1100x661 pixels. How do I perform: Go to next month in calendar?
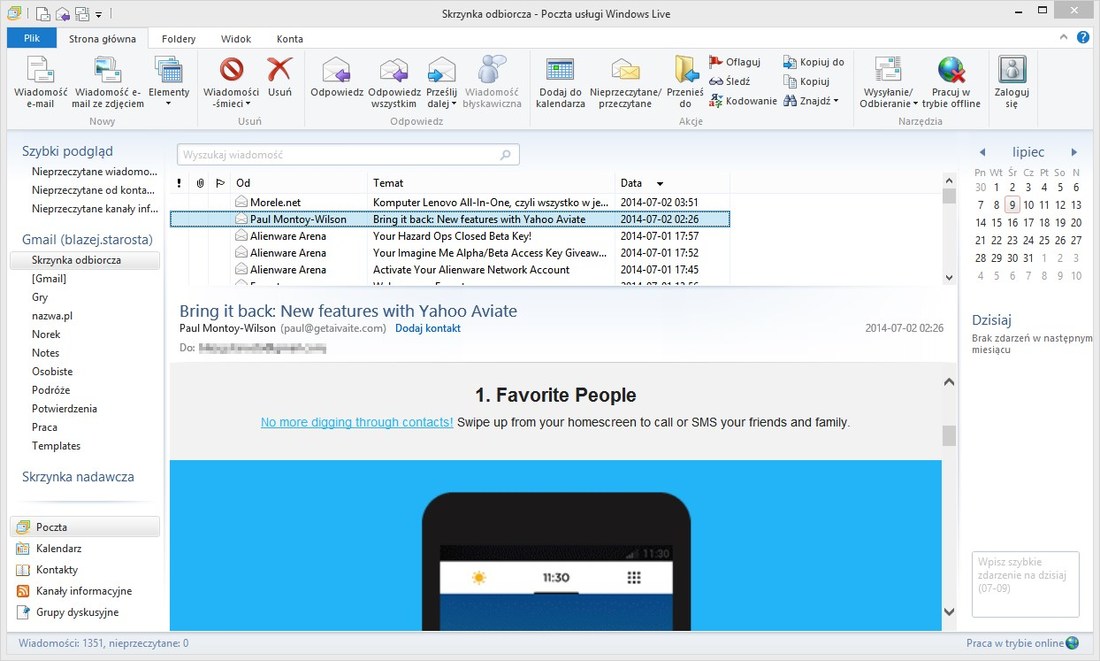click(1073, 152)
